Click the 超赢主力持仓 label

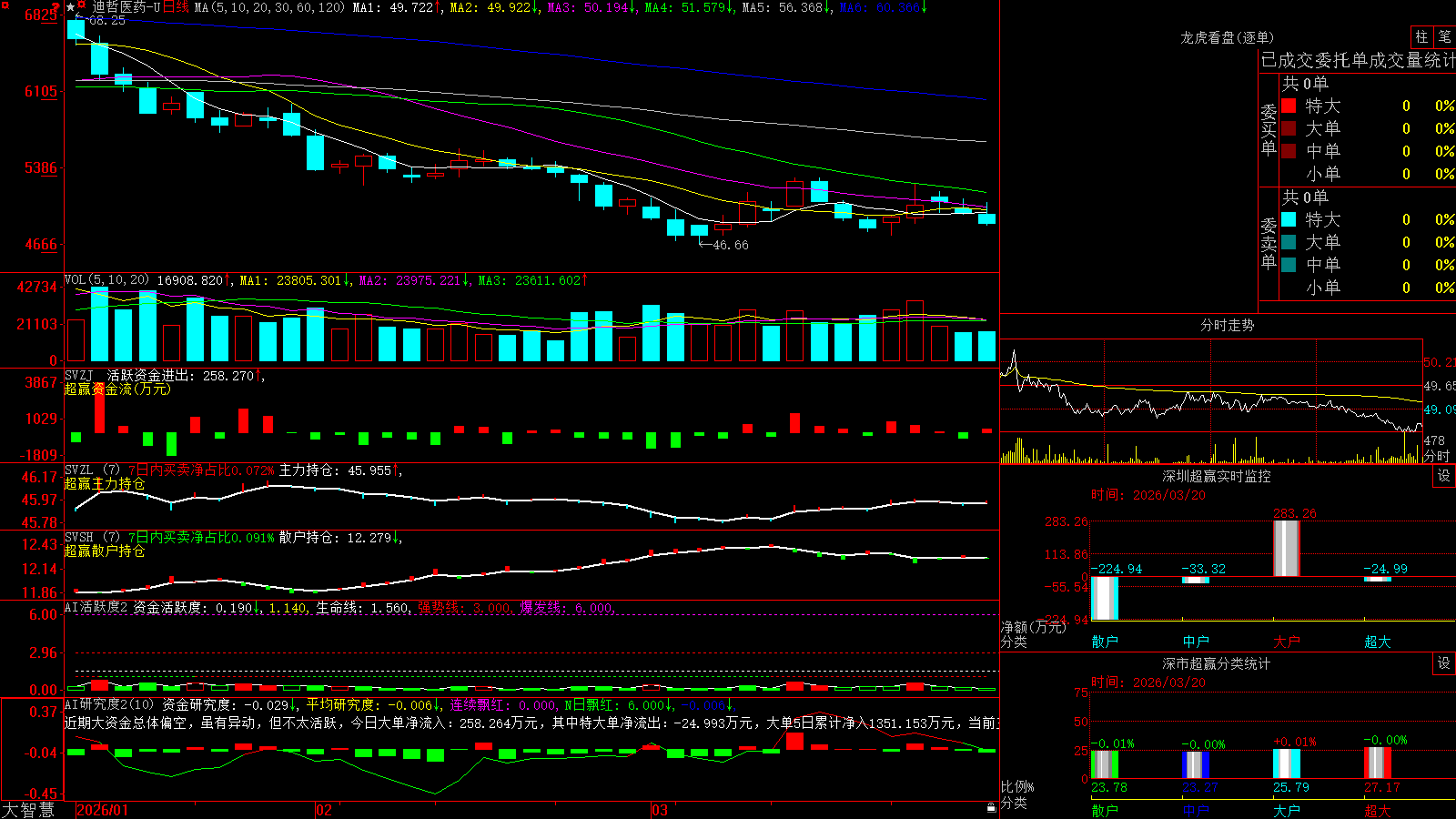tap(105, 483)
